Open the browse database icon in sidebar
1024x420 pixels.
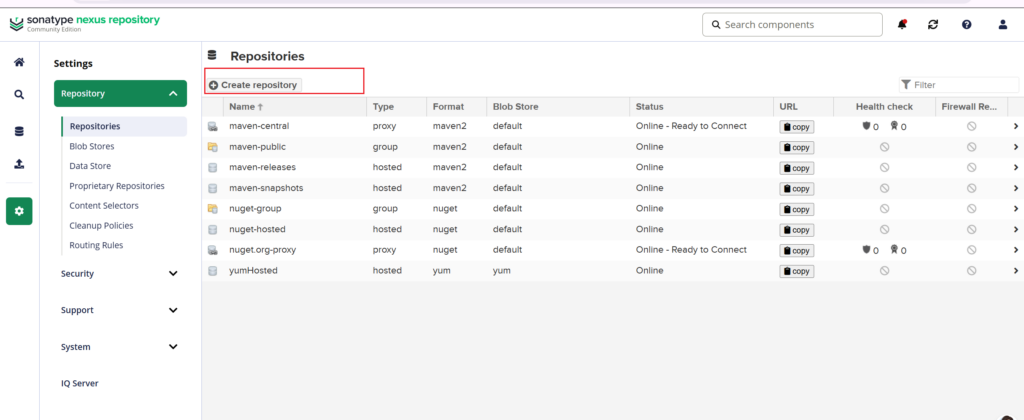(x=19, y=131)
